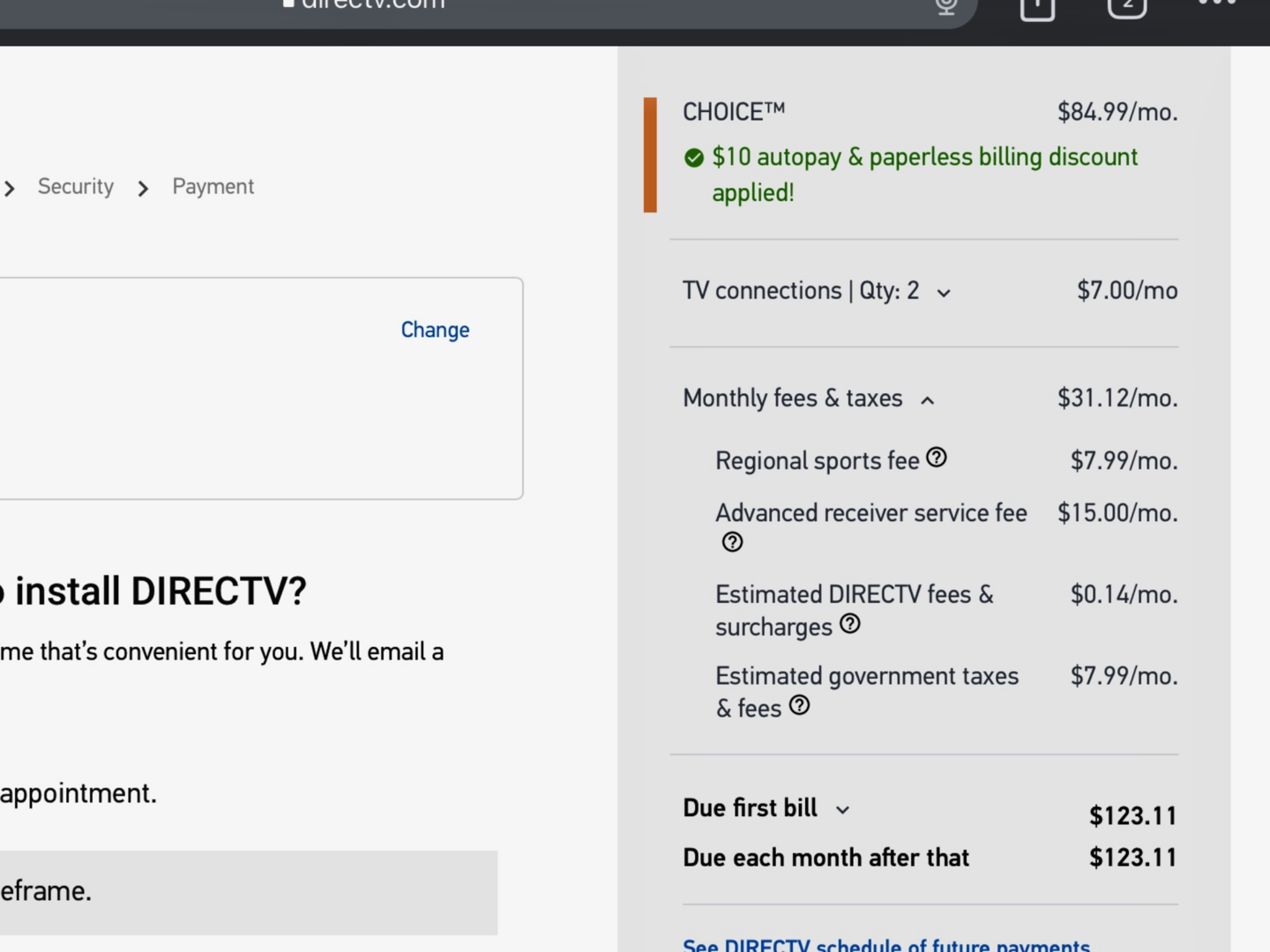The width and height of the screenshot is (1270, 952).
Task: Click the breadcrumb arrow before Payment
Action: [143, 189]
